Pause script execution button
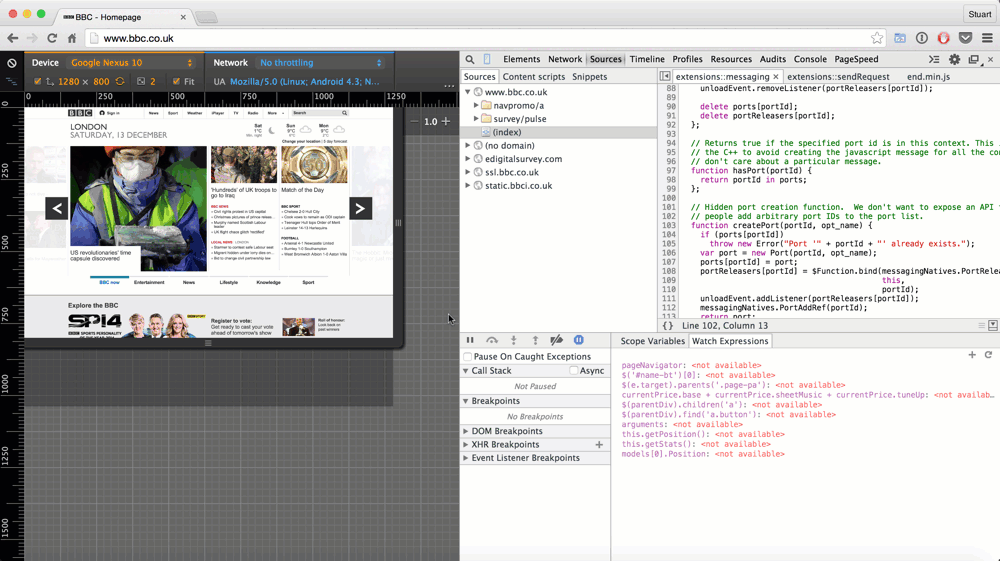 tap(470, 340)
